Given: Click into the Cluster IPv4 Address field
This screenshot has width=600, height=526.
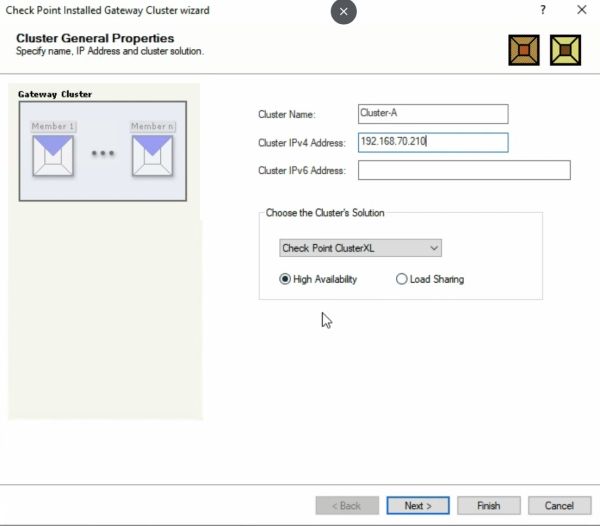Looking at the screenshot, I should pos(433,142).
